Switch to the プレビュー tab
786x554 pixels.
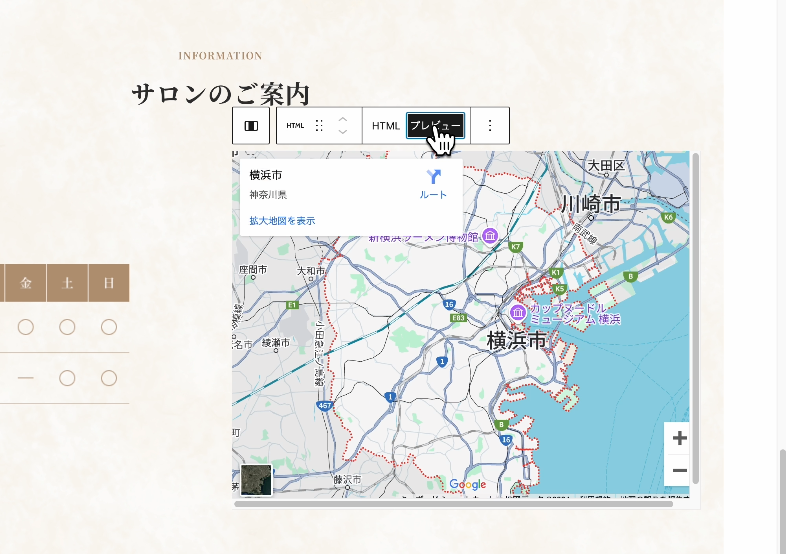coord(435,126)
